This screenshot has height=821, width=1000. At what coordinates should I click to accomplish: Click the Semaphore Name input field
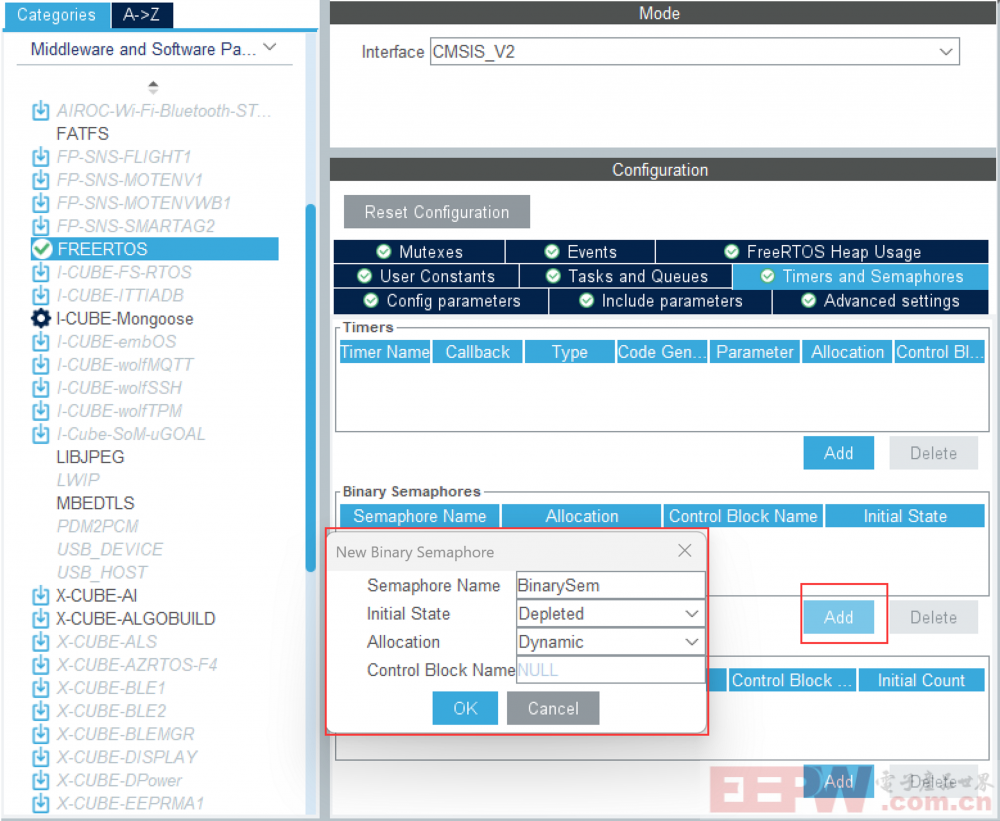coord(610,585)
